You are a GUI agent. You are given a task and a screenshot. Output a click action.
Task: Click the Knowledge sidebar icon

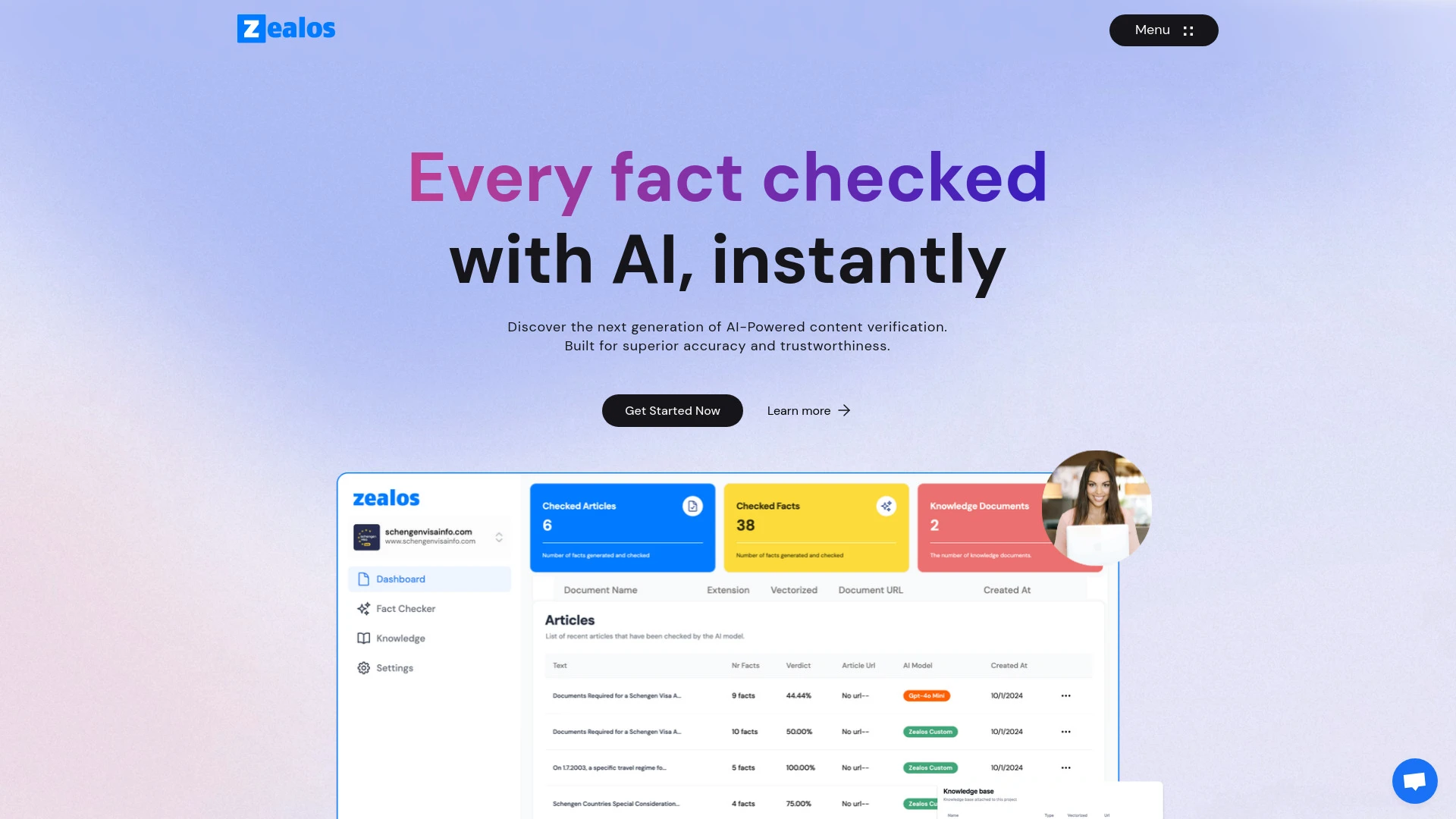pyautogui.click(x=363, y=638)
